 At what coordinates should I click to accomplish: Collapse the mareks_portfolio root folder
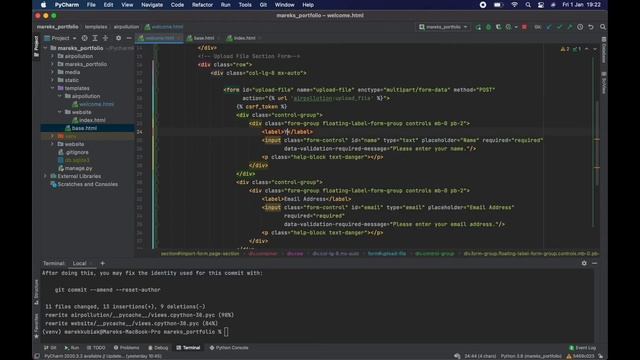45,48
